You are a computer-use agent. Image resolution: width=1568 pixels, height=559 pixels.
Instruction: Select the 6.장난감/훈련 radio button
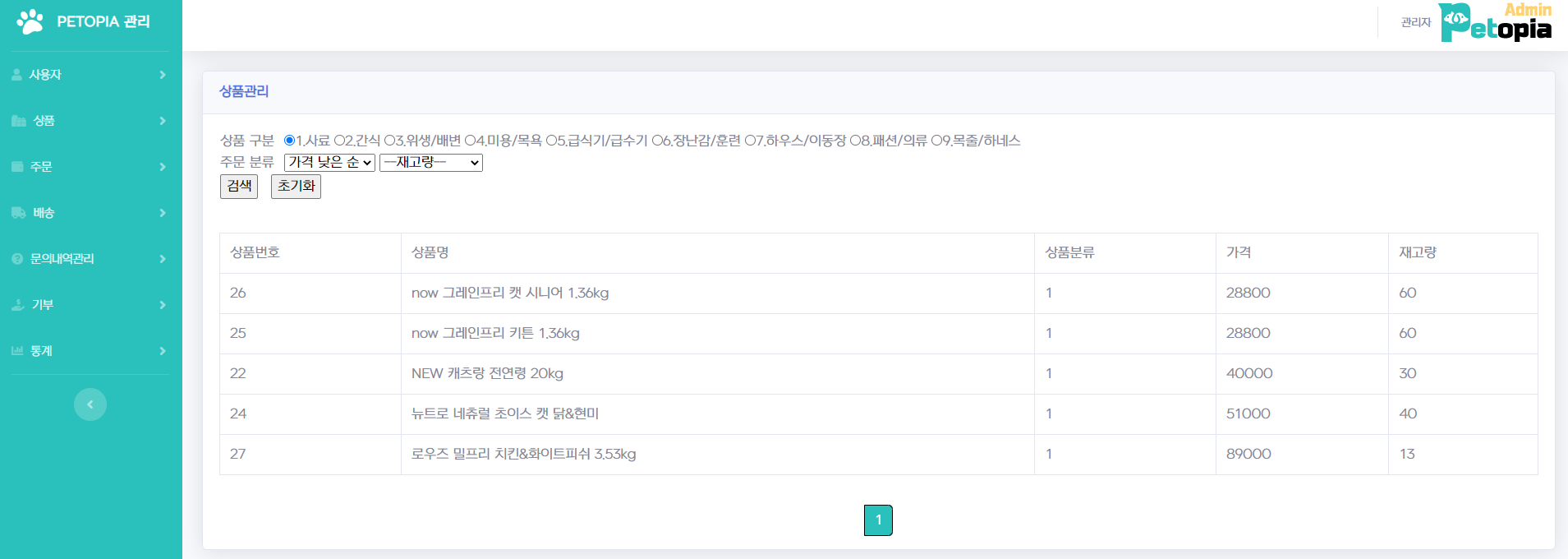click(657, 141)
